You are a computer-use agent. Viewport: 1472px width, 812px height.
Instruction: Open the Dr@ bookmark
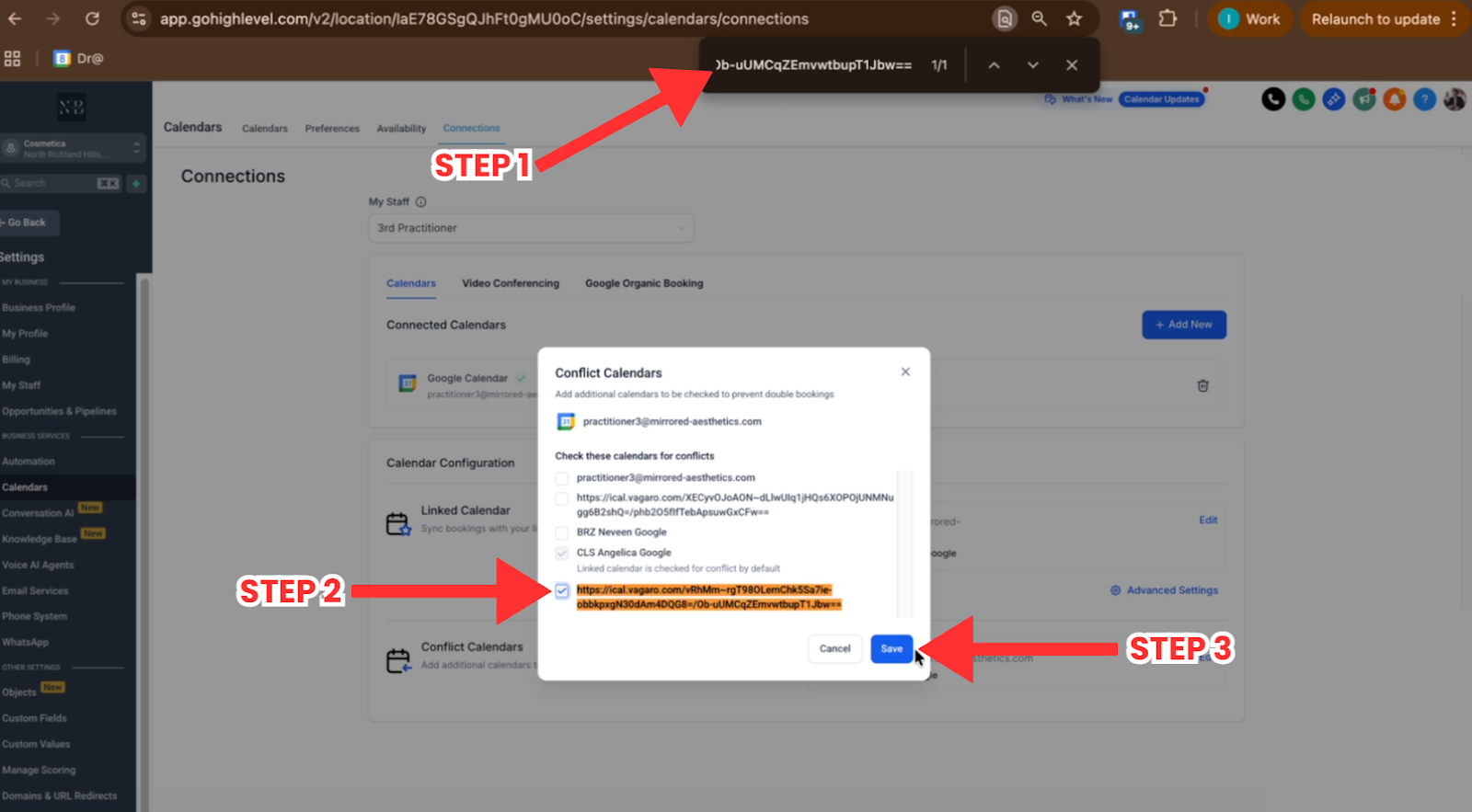(78, 59)
